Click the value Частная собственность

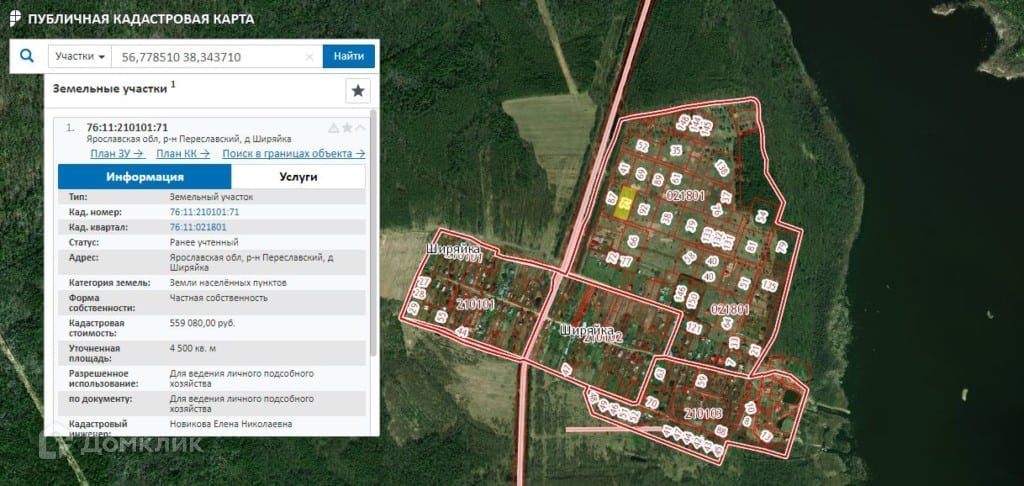pyautogui.click(x=219, y=298)
